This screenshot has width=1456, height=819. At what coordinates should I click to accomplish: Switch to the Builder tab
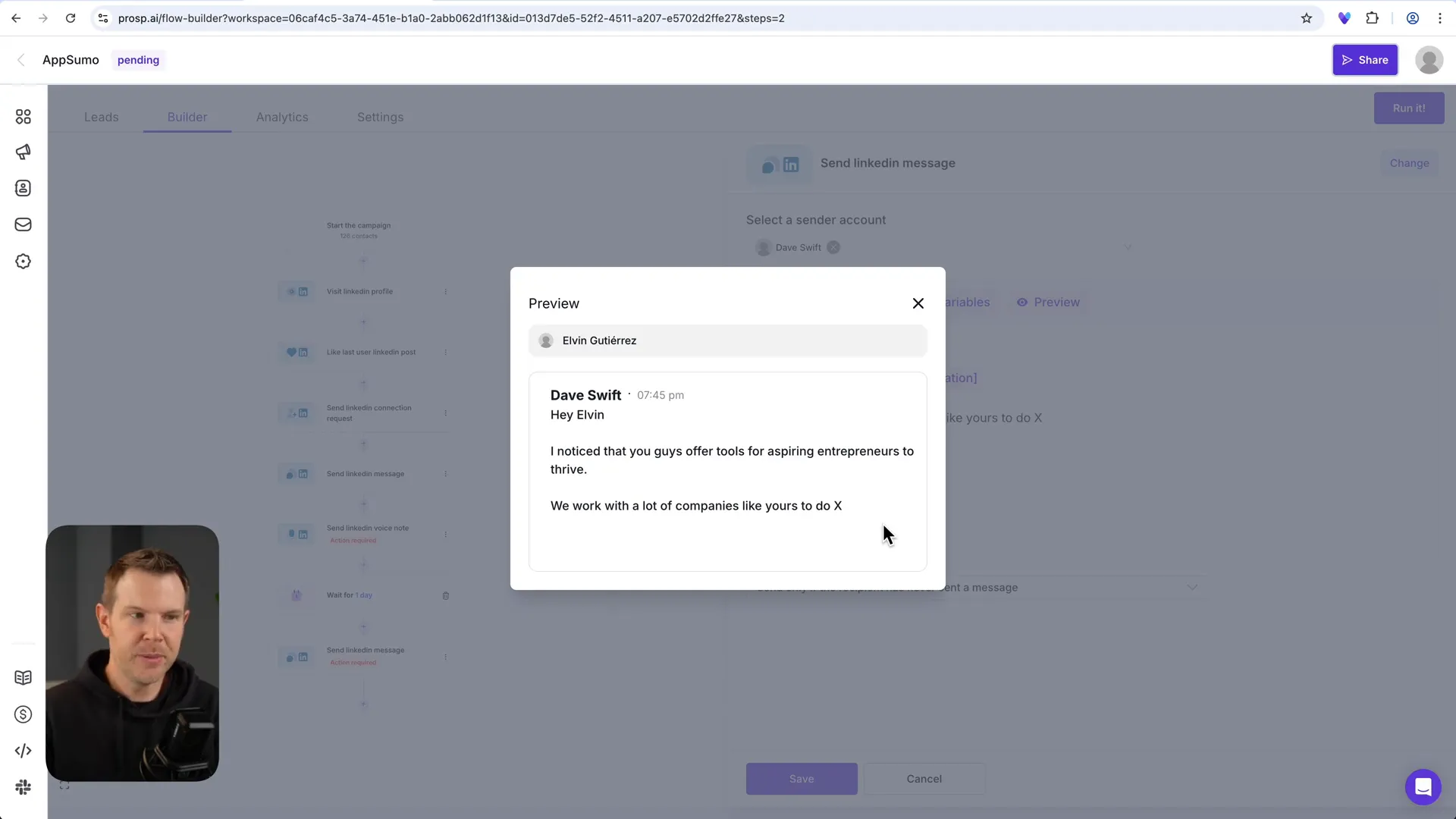click(x=187, y=117)
